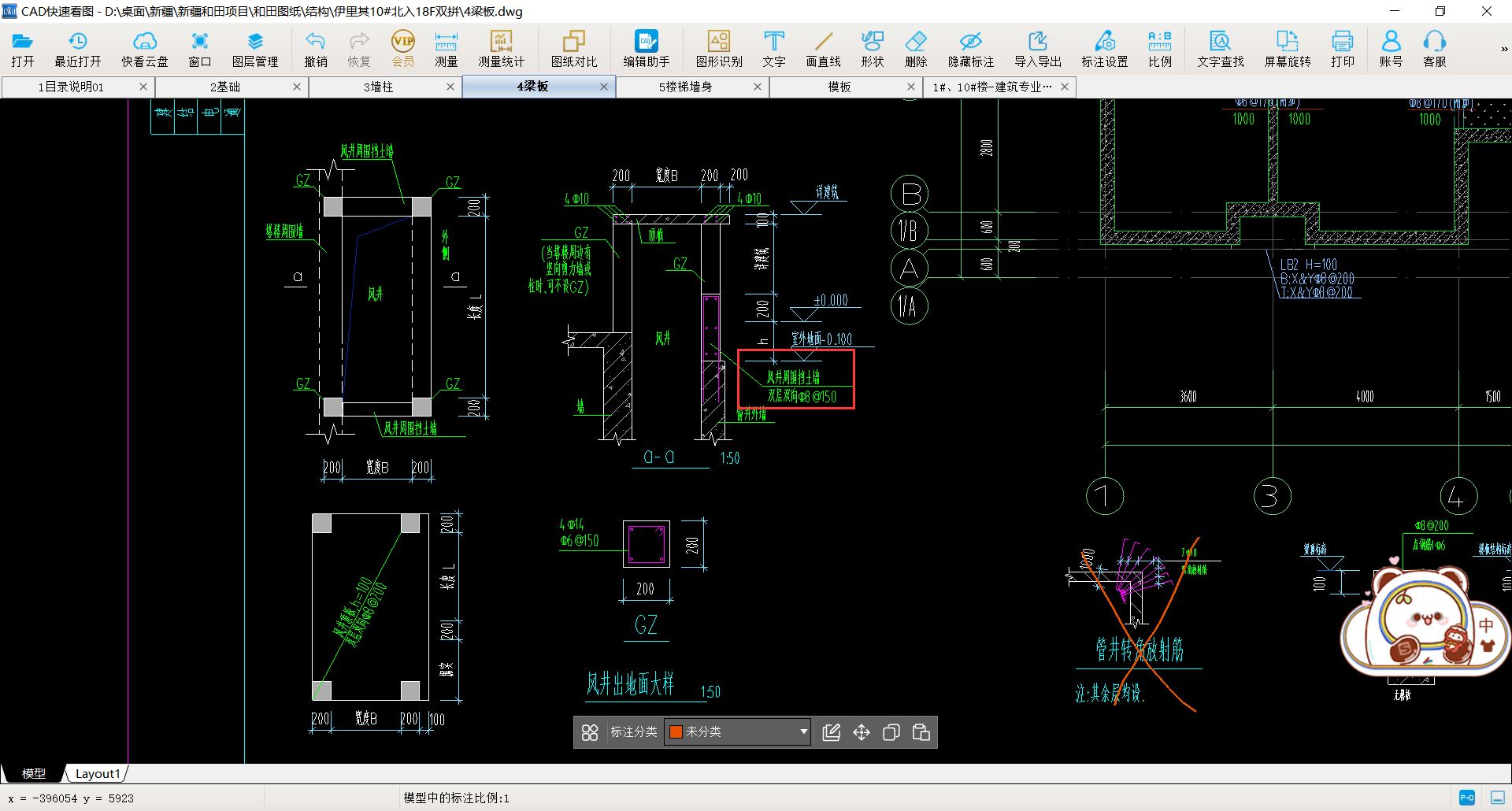Contact 客服 customer service
This screenshot has height=811, width=1512.
[x=1435, y=49]
